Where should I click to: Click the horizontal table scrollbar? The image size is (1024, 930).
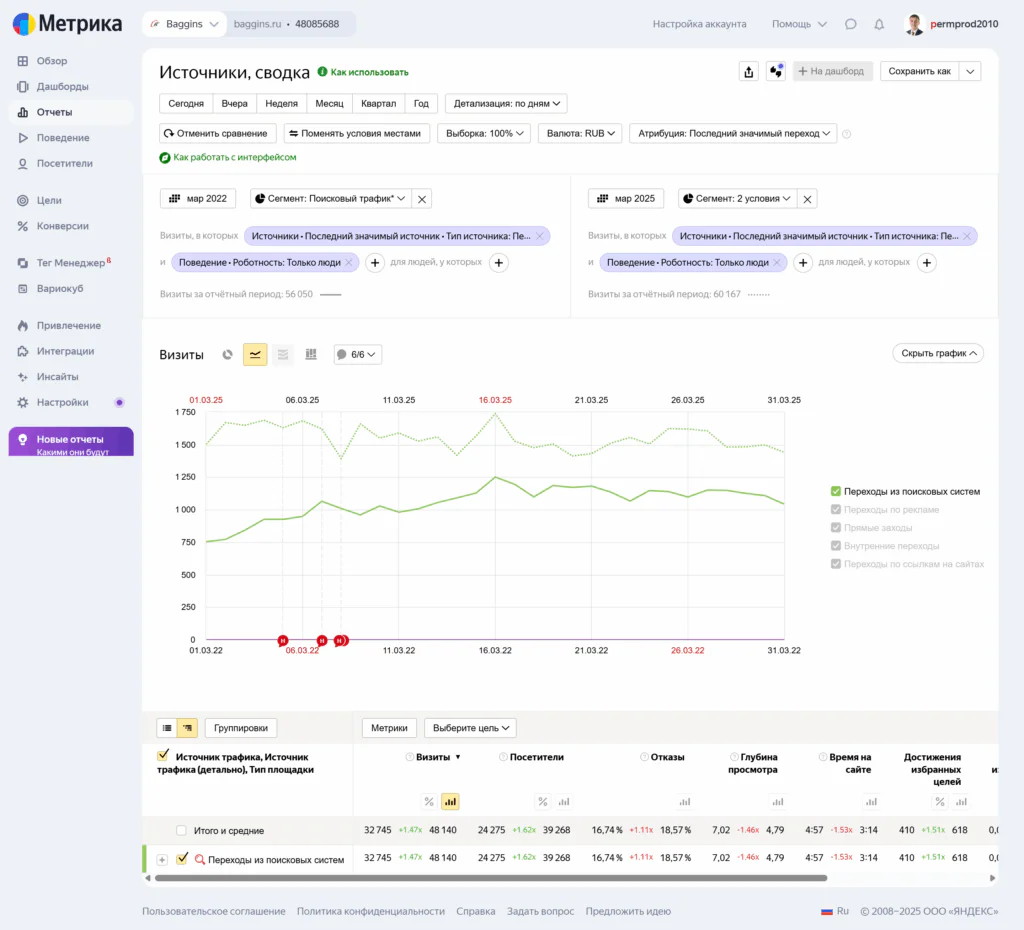coord(490,878)
